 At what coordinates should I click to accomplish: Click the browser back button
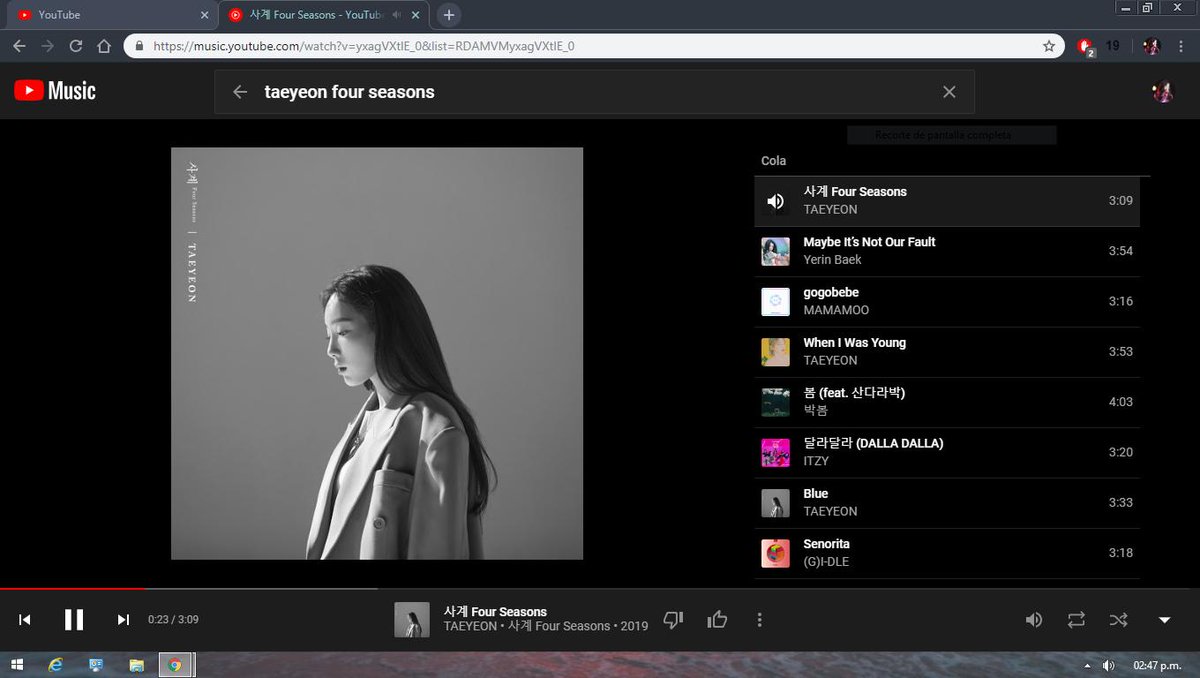point(19,46)
